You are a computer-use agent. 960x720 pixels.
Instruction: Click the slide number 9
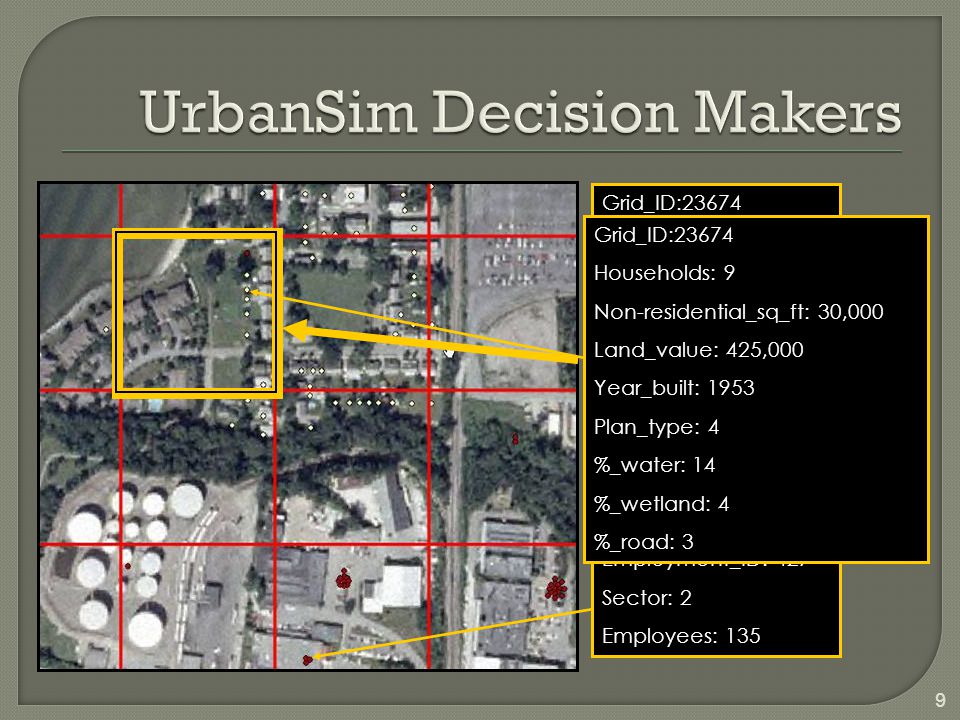[x=940, y=700]
